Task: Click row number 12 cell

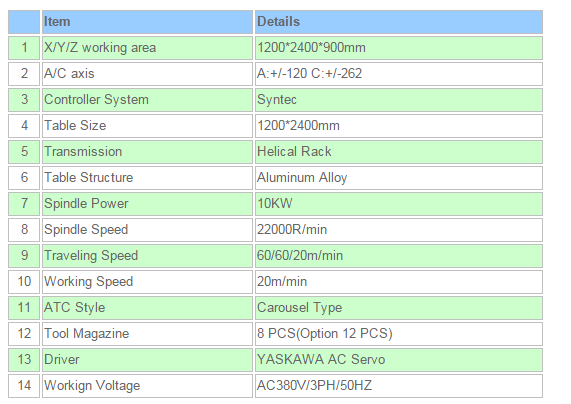Action: pos(24,334)
